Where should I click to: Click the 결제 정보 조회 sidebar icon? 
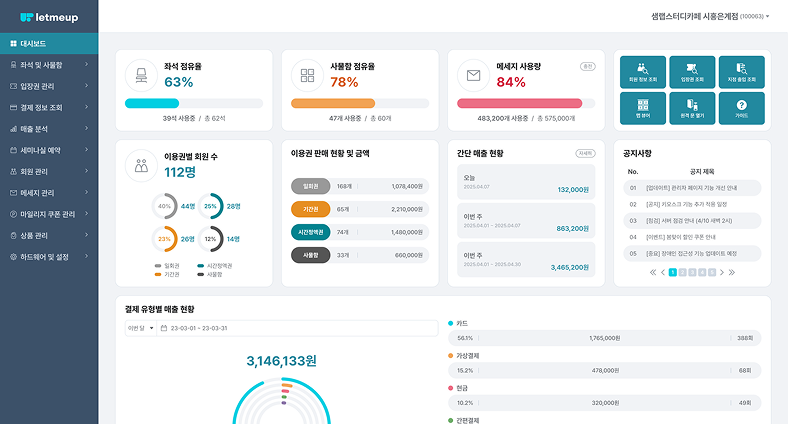tap(14, 108)
